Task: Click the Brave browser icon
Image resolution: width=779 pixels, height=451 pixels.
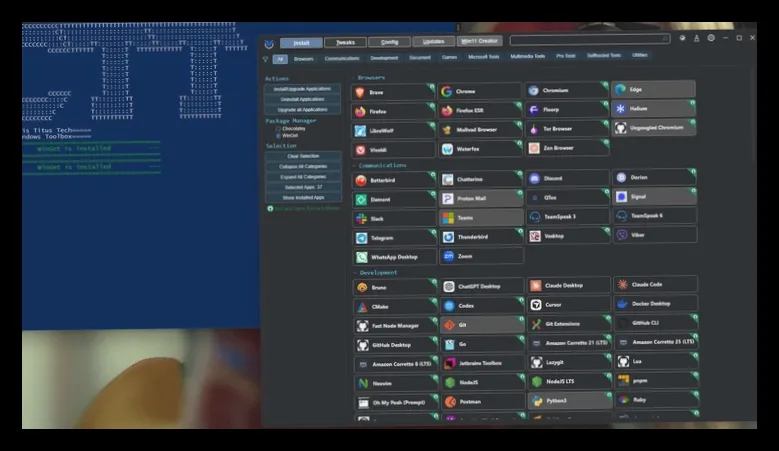Action: tap(360, 92)
